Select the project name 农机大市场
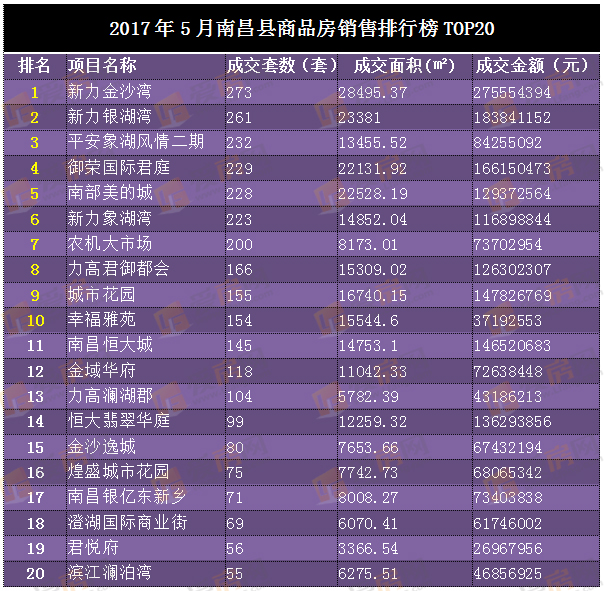The image size is (604, 591). (110, 243)
